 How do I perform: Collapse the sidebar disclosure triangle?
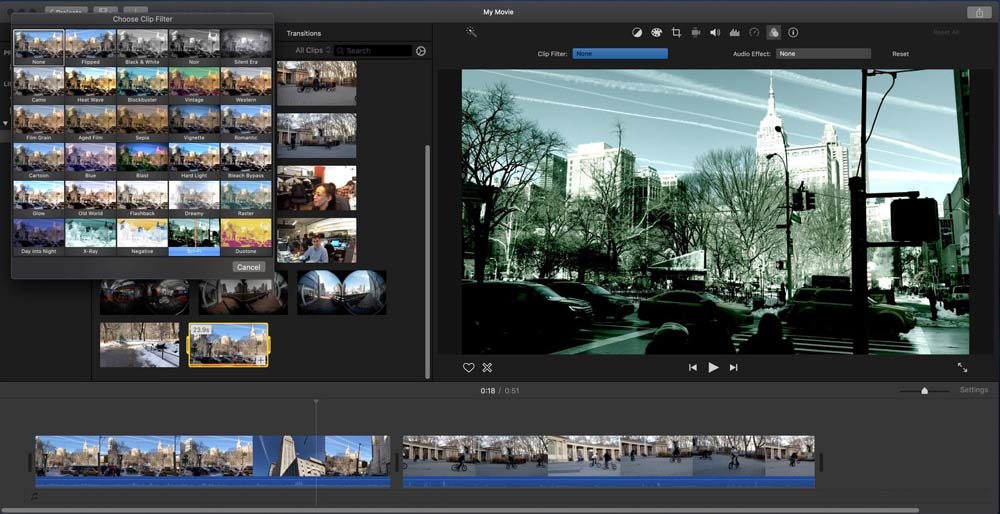coord(6,123)
